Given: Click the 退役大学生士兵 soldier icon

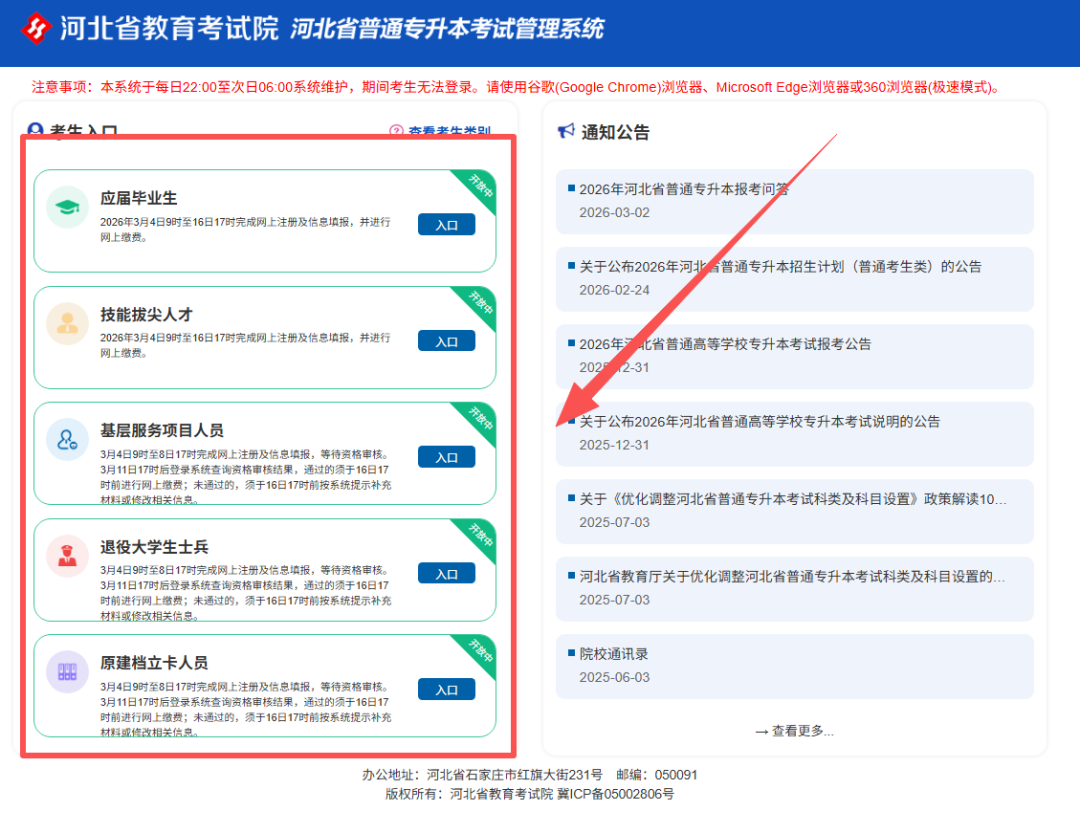Looking at the screenshot, I should [67, 555].
